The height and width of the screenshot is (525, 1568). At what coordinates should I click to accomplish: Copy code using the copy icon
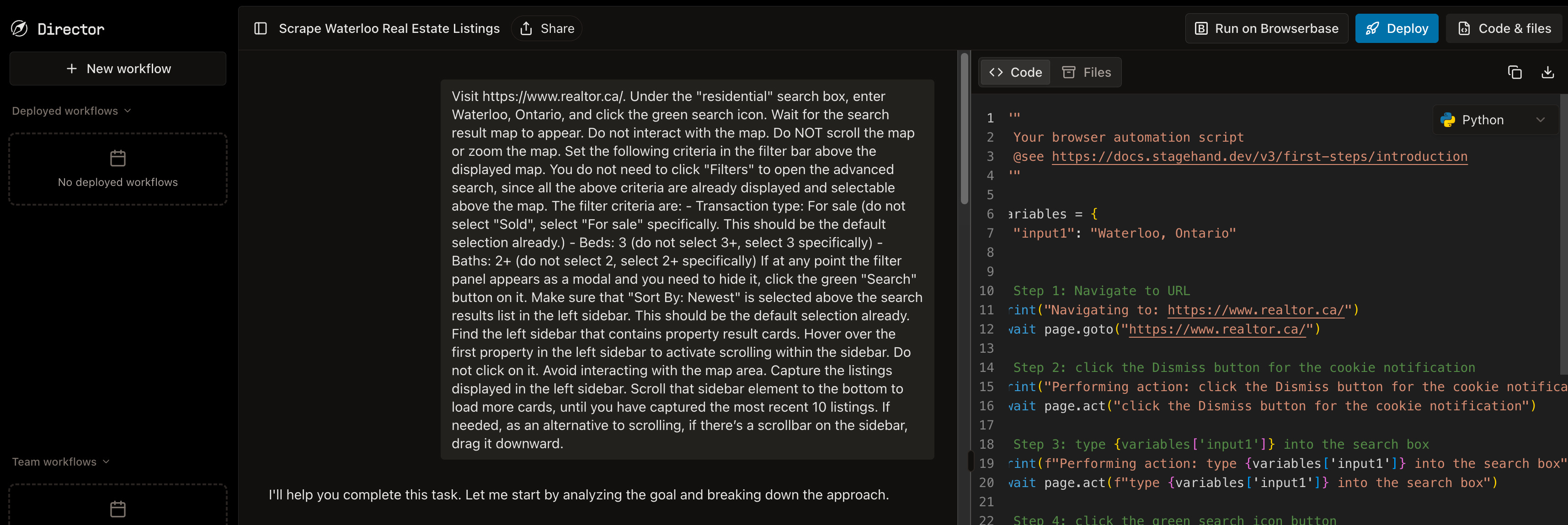(1515, 72)
